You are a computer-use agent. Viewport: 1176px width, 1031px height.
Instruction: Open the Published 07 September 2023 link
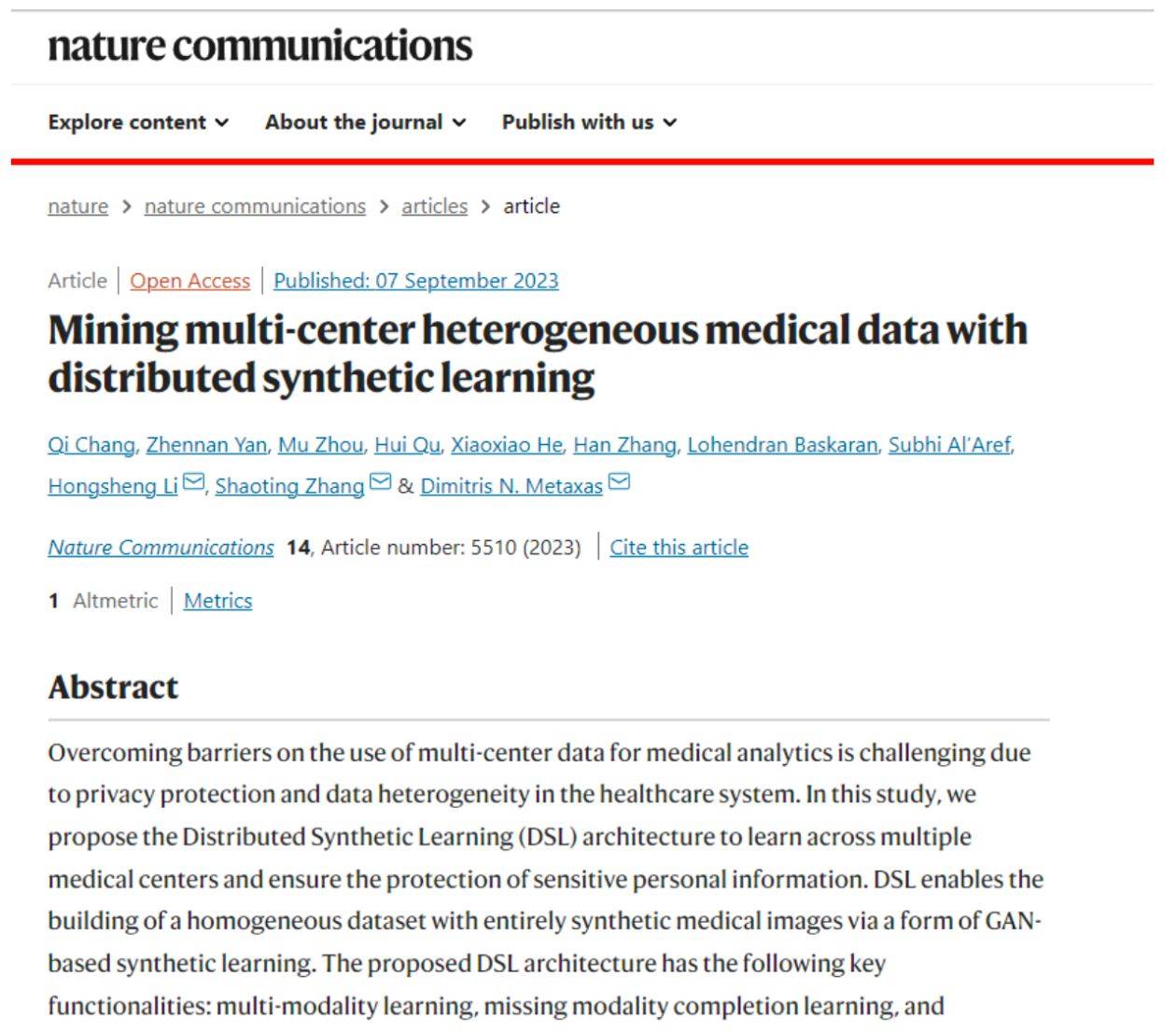(415, 281)
